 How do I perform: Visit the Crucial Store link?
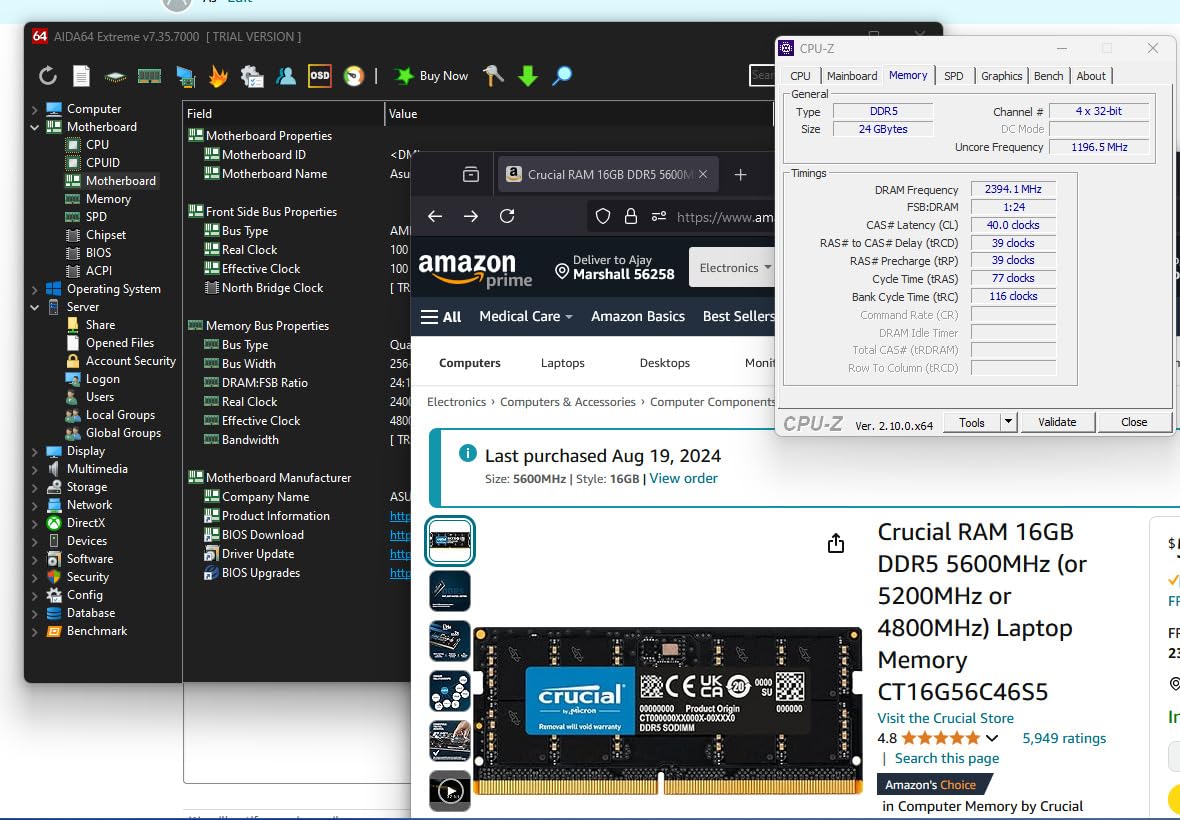pos(945,718)
